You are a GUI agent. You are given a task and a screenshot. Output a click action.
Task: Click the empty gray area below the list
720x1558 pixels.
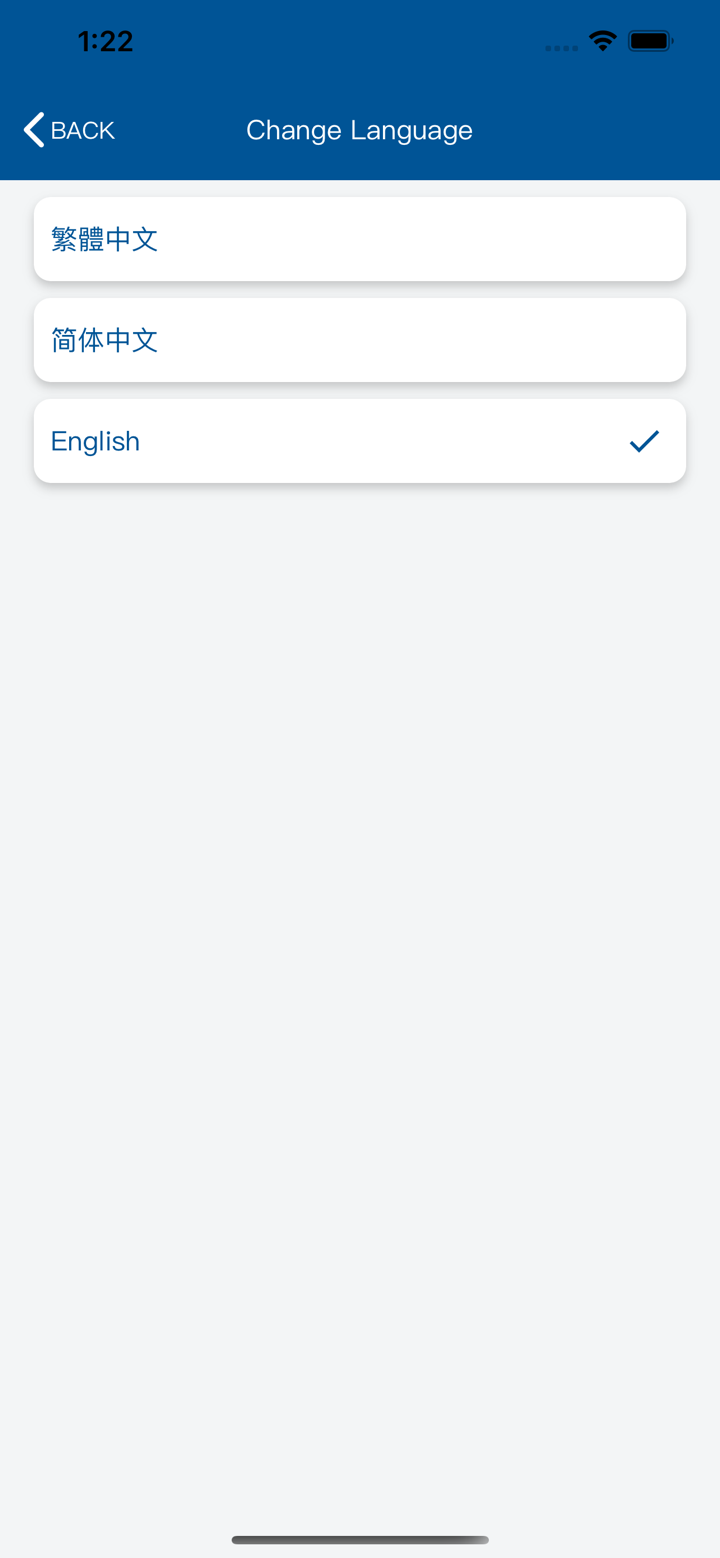pos(360,900)
